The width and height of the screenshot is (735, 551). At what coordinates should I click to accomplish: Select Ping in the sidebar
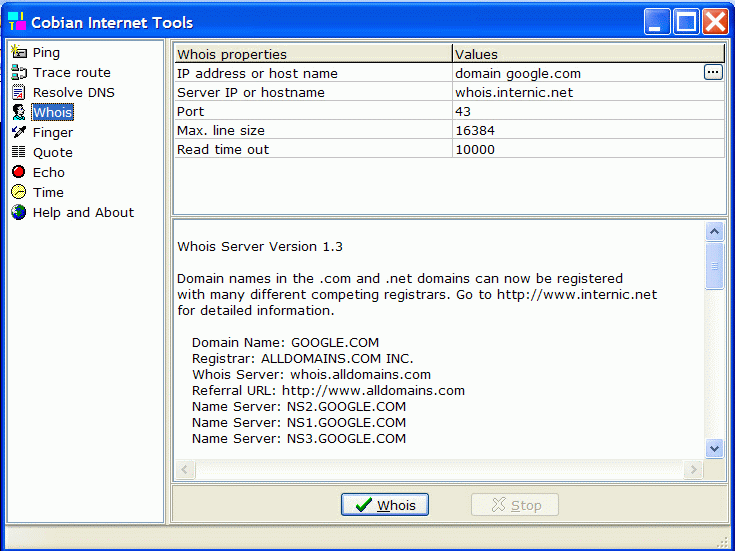(x=46, y=53)
